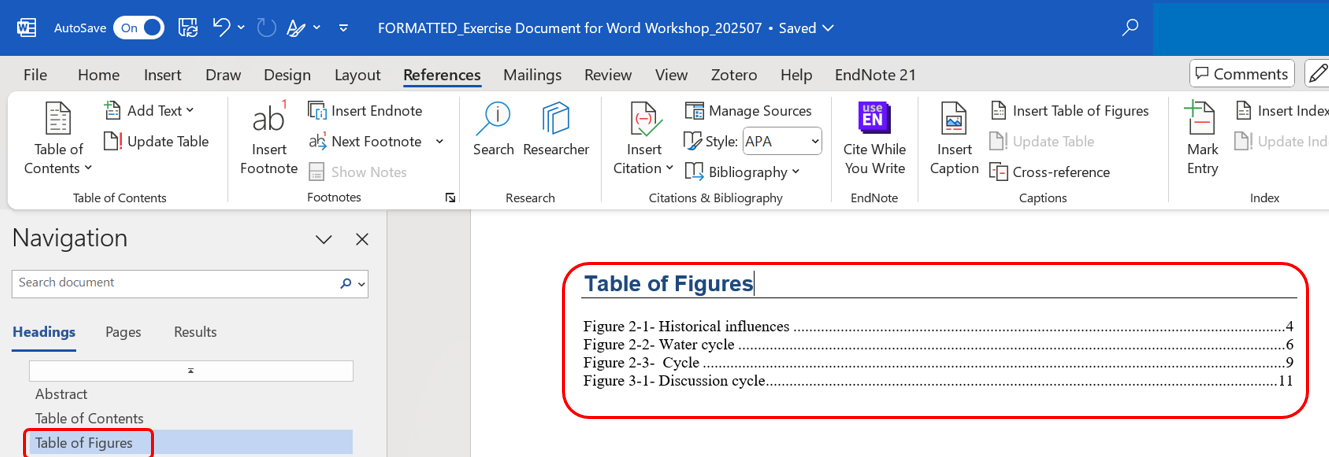The width and height of the screenshot is (1329, 457).
Task: Toggle the AutoSave switch off
Action: coord(138,28)
